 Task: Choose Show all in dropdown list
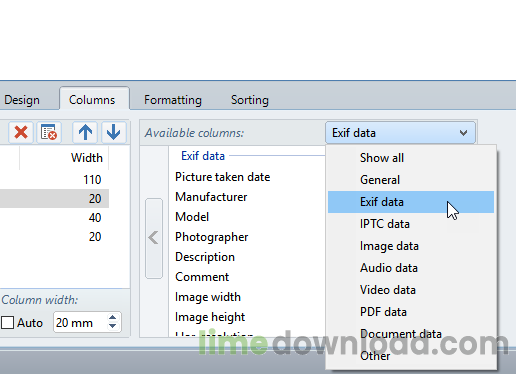pos(411,158)
